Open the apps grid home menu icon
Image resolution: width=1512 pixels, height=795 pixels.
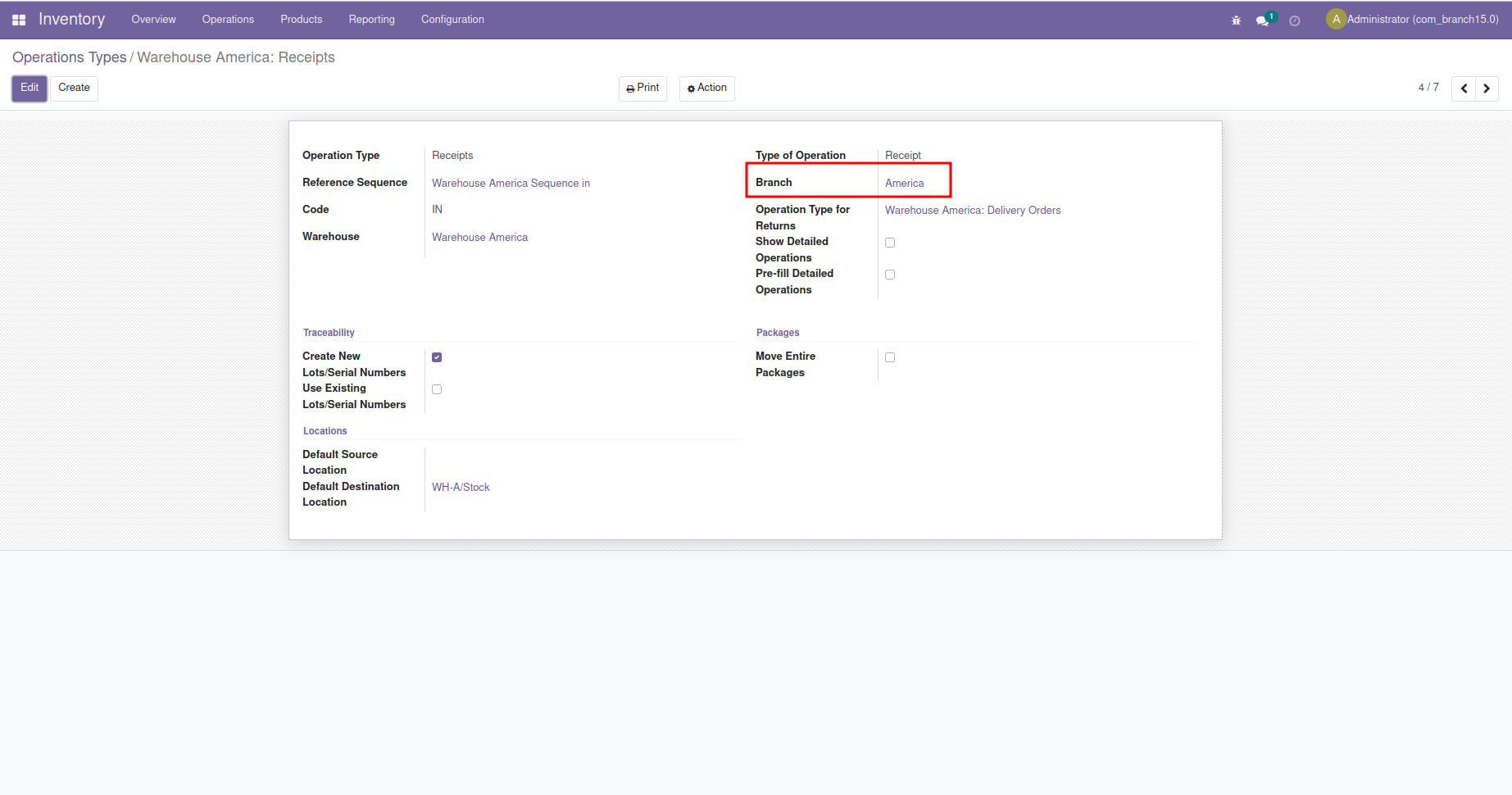point(19,20)
